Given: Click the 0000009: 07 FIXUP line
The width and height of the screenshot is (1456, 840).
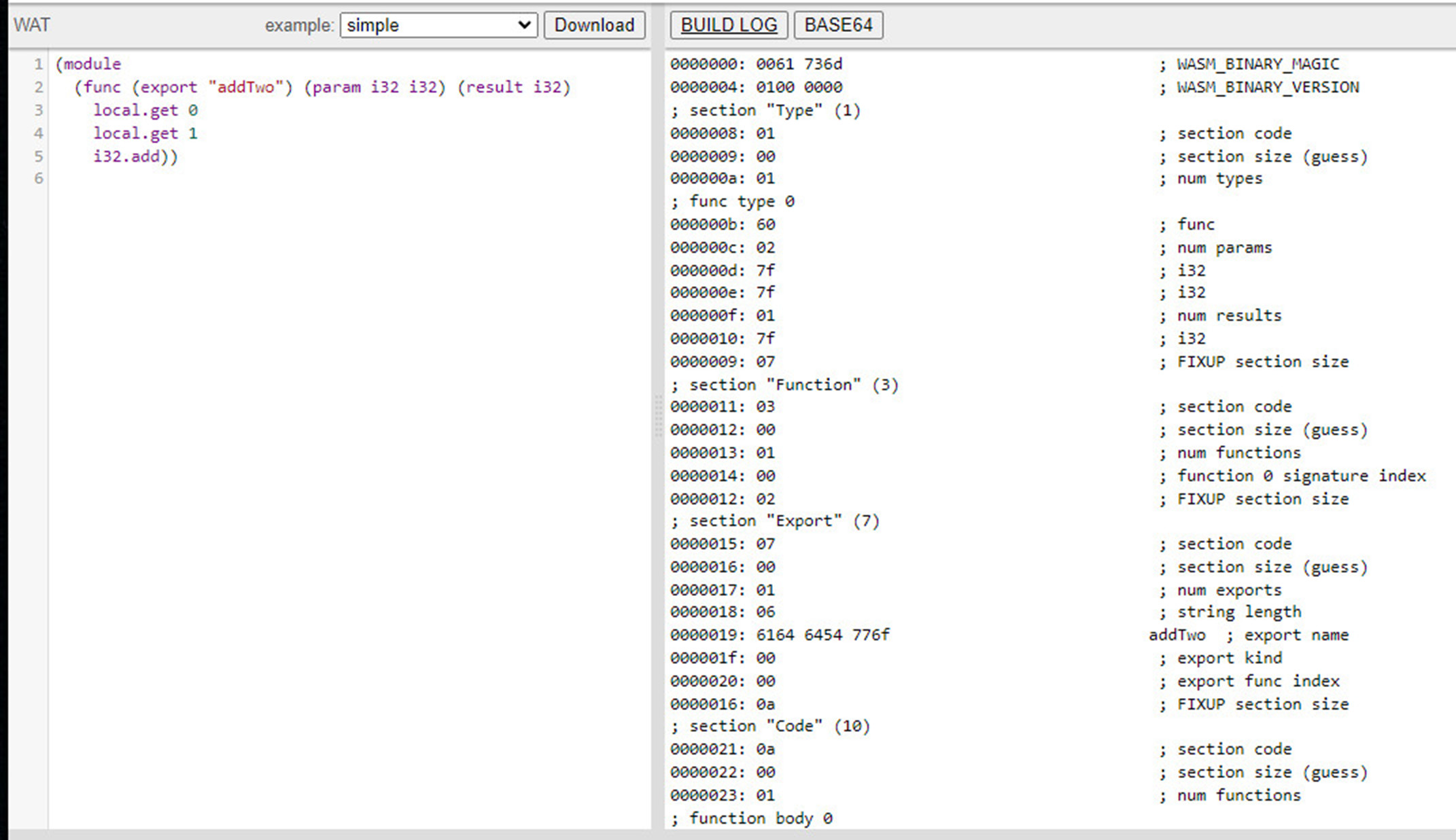Looking at the screenshot, I should coord(723,362).
